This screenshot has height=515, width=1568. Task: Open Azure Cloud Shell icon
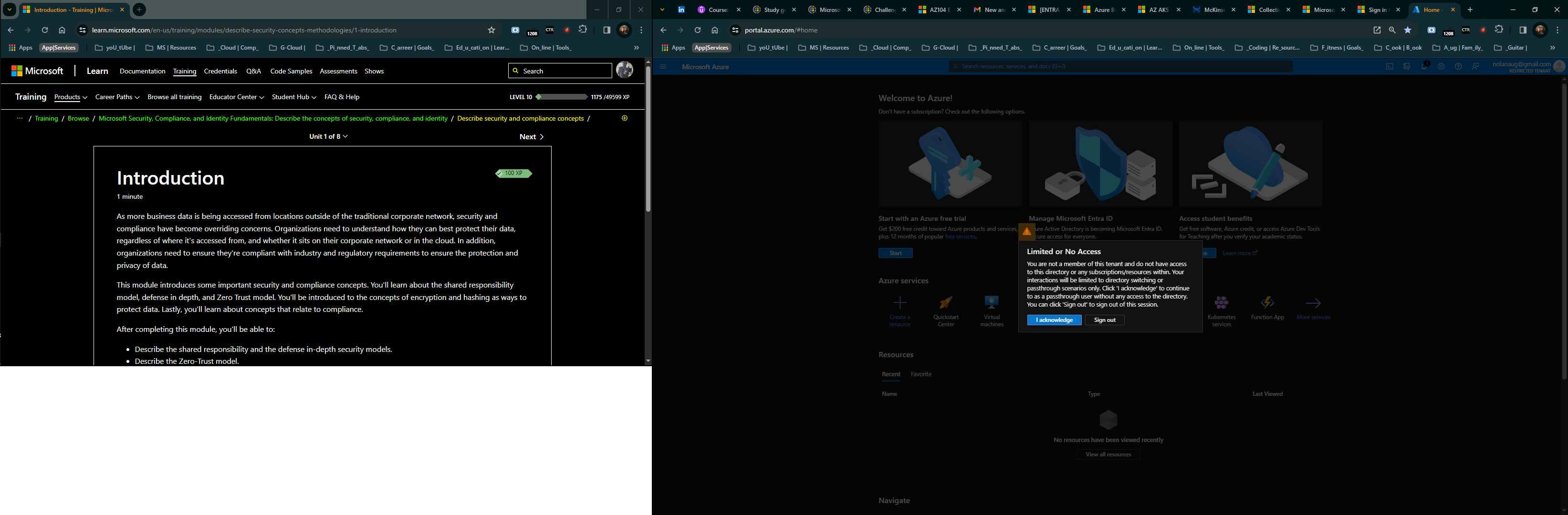(1390, 67)
